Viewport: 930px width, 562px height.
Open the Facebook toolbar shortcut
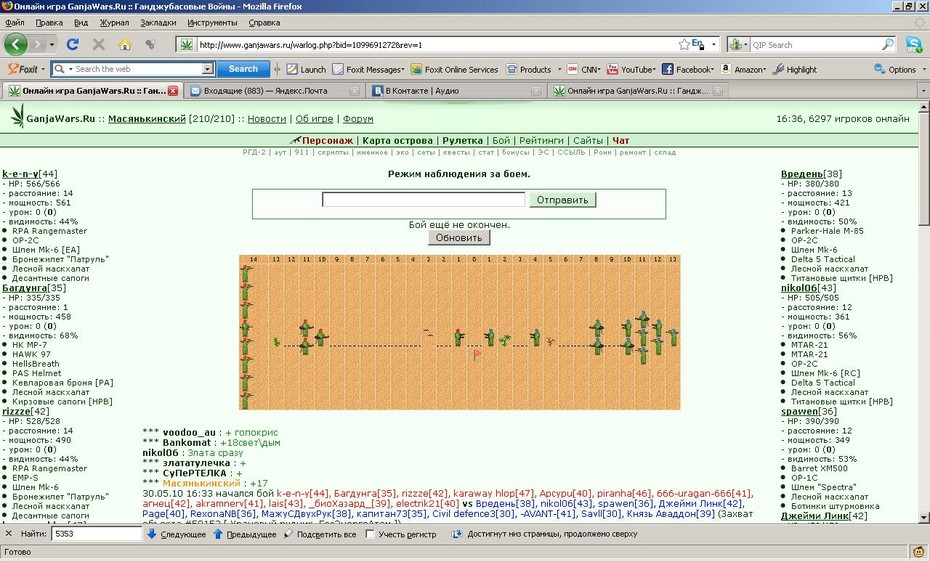tap(687, 69)
